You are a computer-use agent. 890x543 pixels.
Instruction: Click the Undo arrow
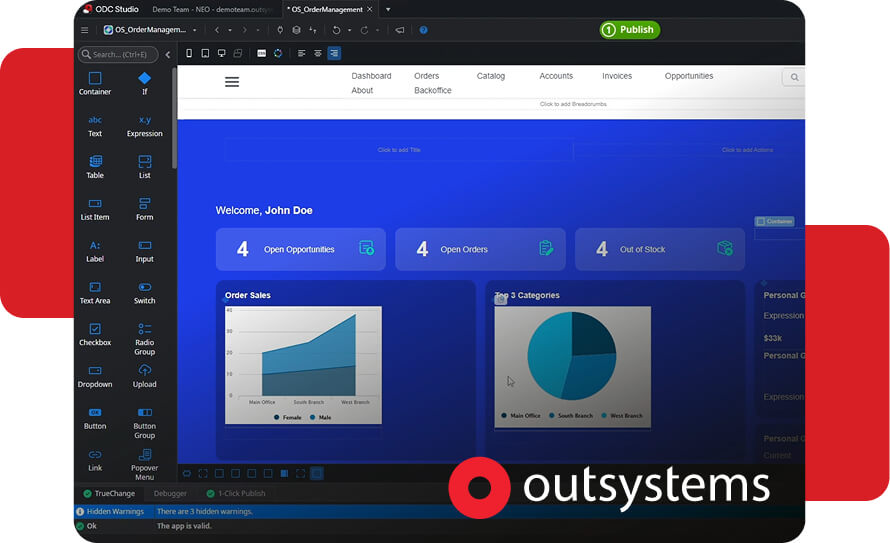[336, 30]
